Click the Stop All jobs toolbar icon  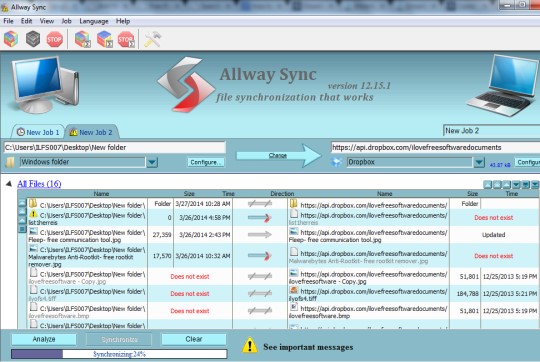(126, 39)
